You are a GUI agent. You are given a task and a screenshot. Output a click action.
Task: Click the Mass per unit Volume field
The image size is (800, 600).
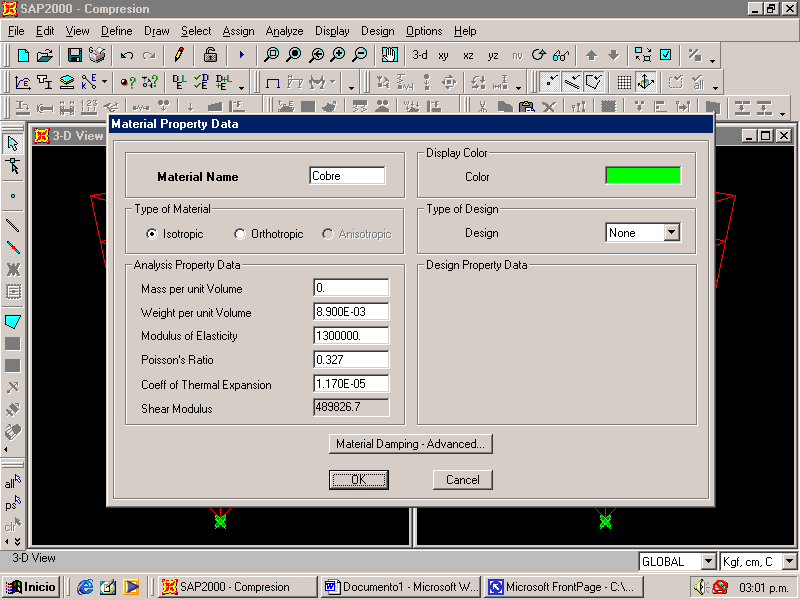351,288
